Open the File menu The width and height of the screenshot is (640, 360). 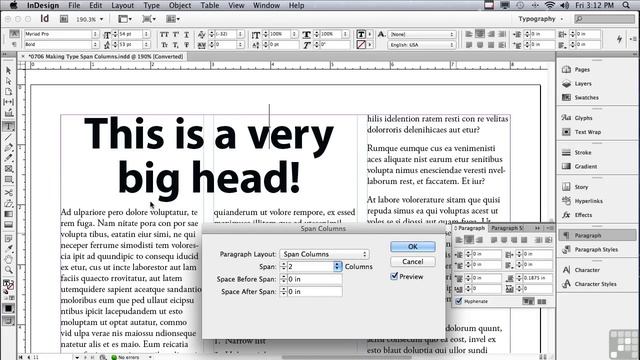click(74, 5)
